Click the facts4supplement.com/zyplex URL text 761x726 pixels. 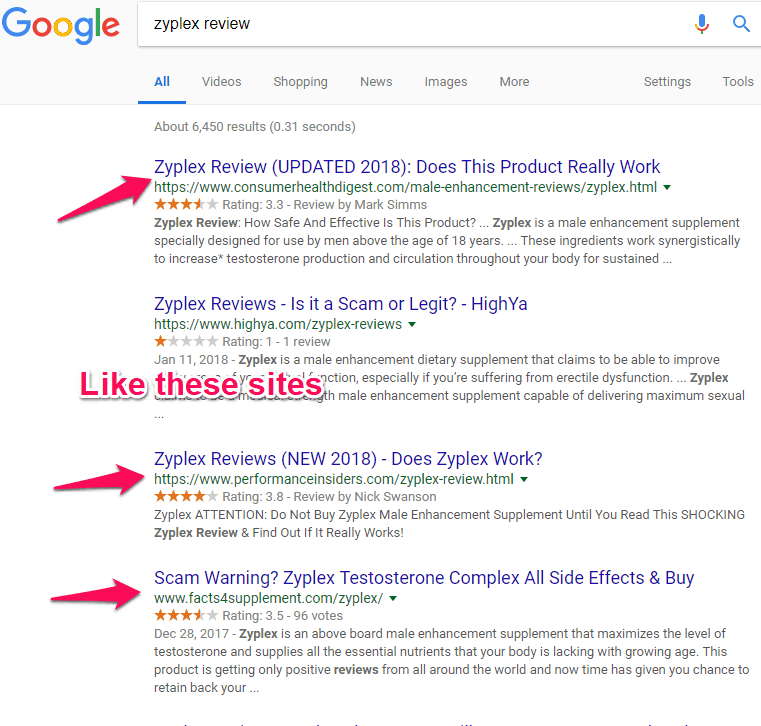click(x=268, y=598)
